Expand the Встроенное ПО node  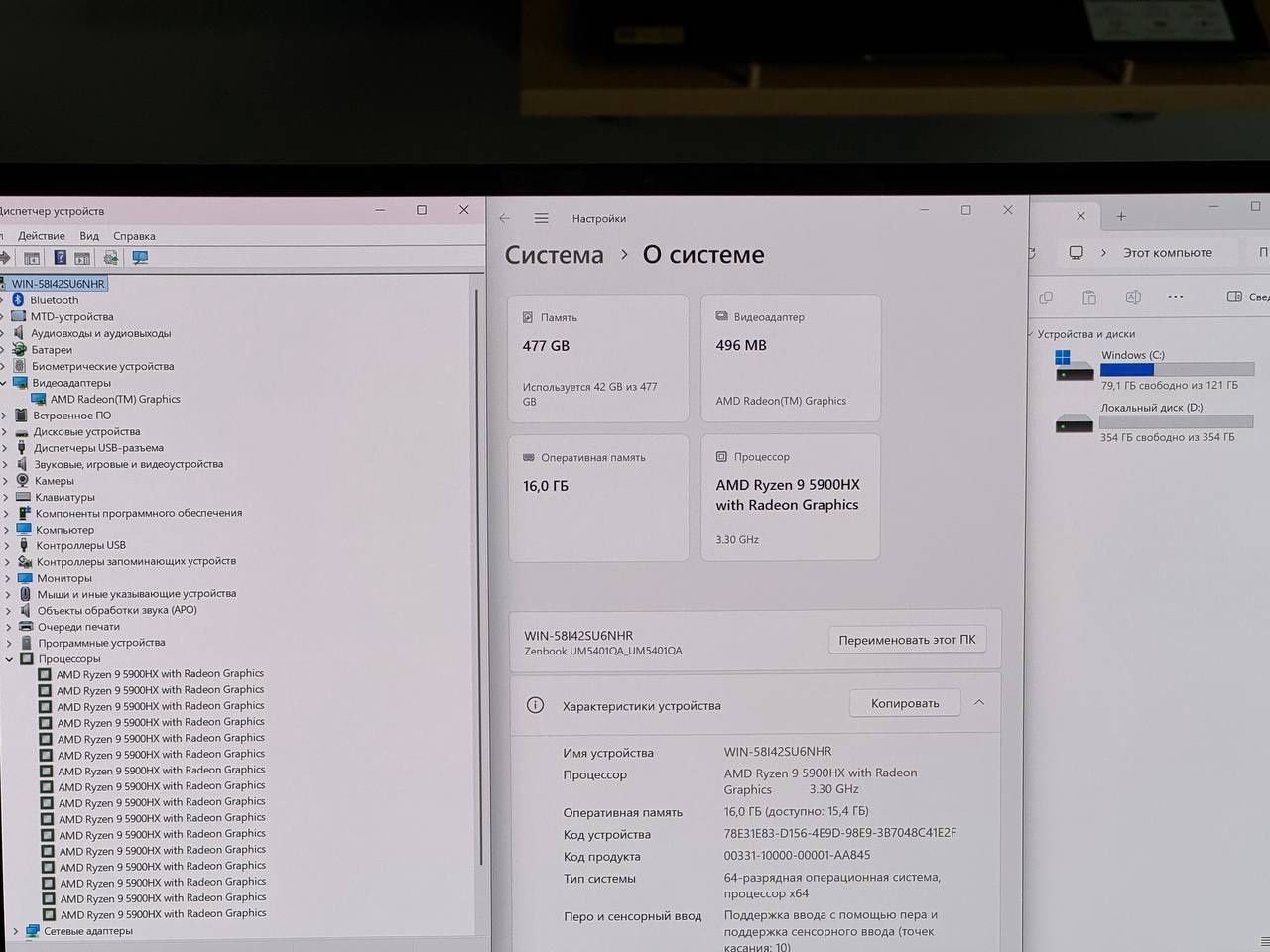[5, 416]
